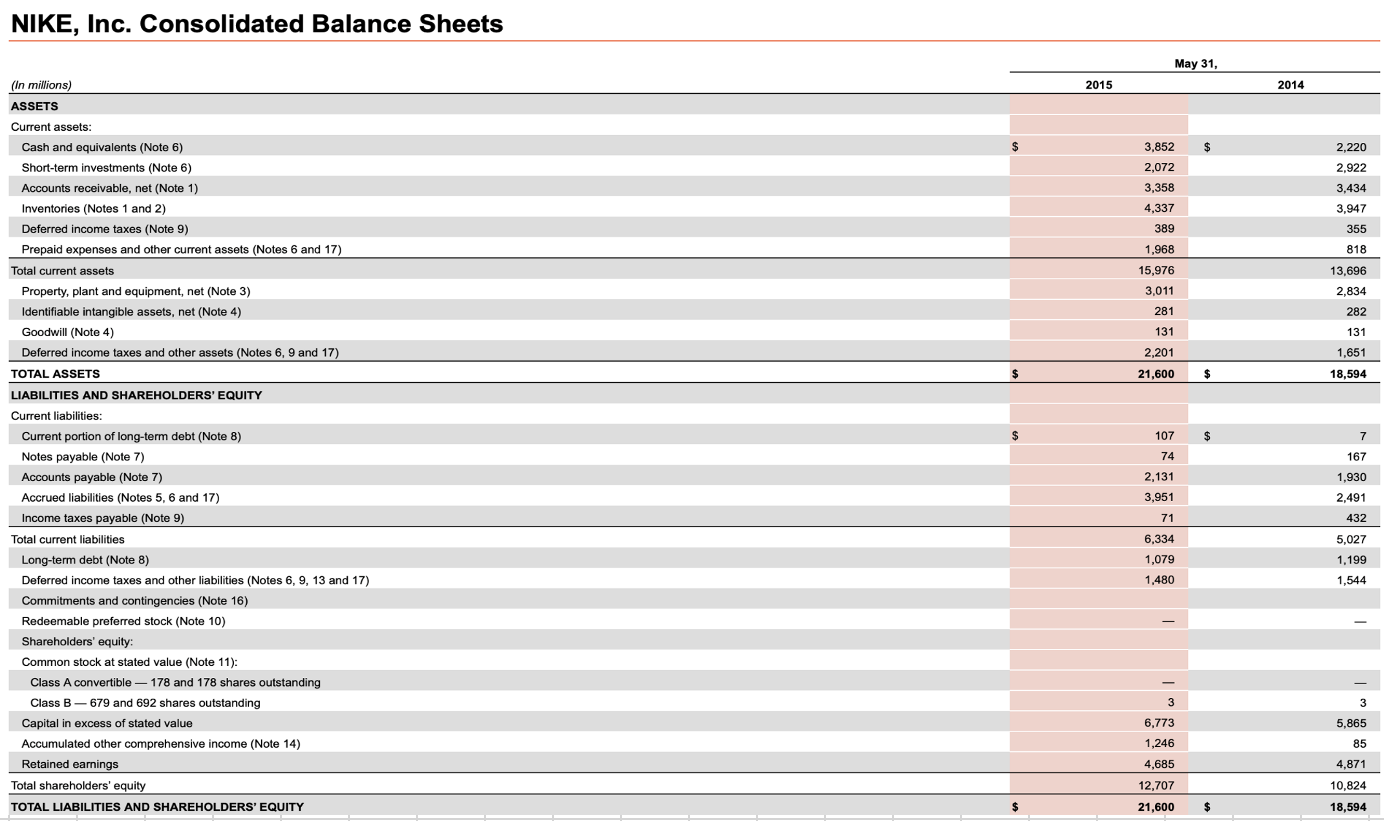Select the TOTAL LIABILITIES AND SHAREHOLDERS' EQUITY row

[160, 806]
